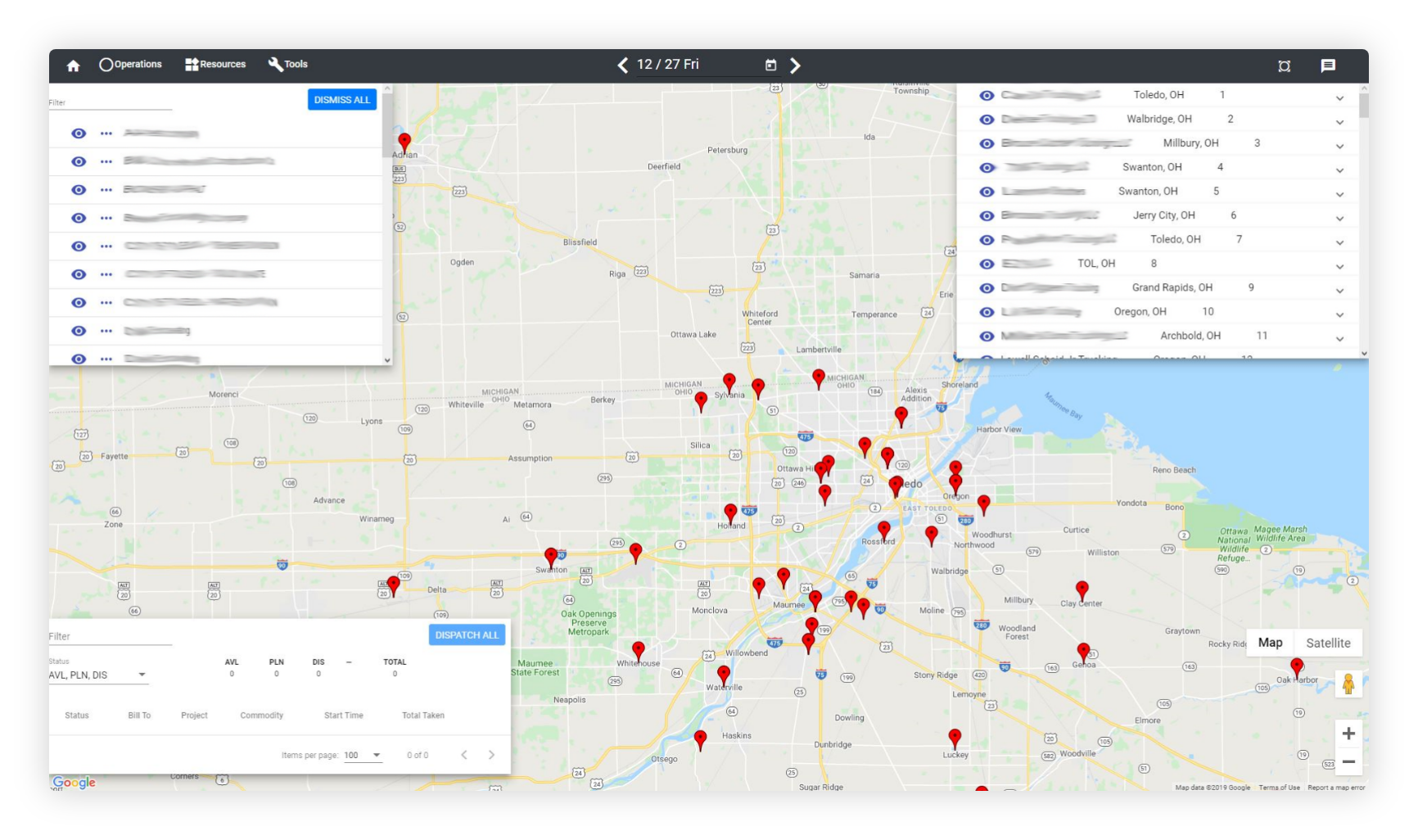
Task: Open the Tools menu
Action: [x=288, y=65]
